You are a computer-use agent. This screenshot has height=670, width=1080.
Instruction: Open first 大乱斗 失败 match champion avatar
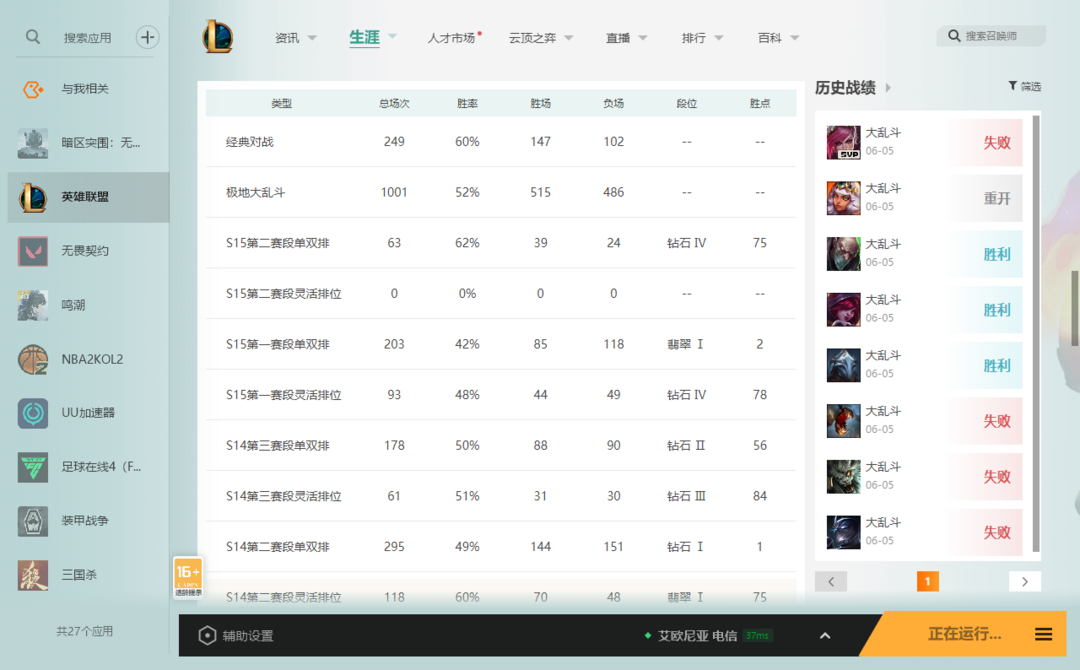click(x=844, y=143)
